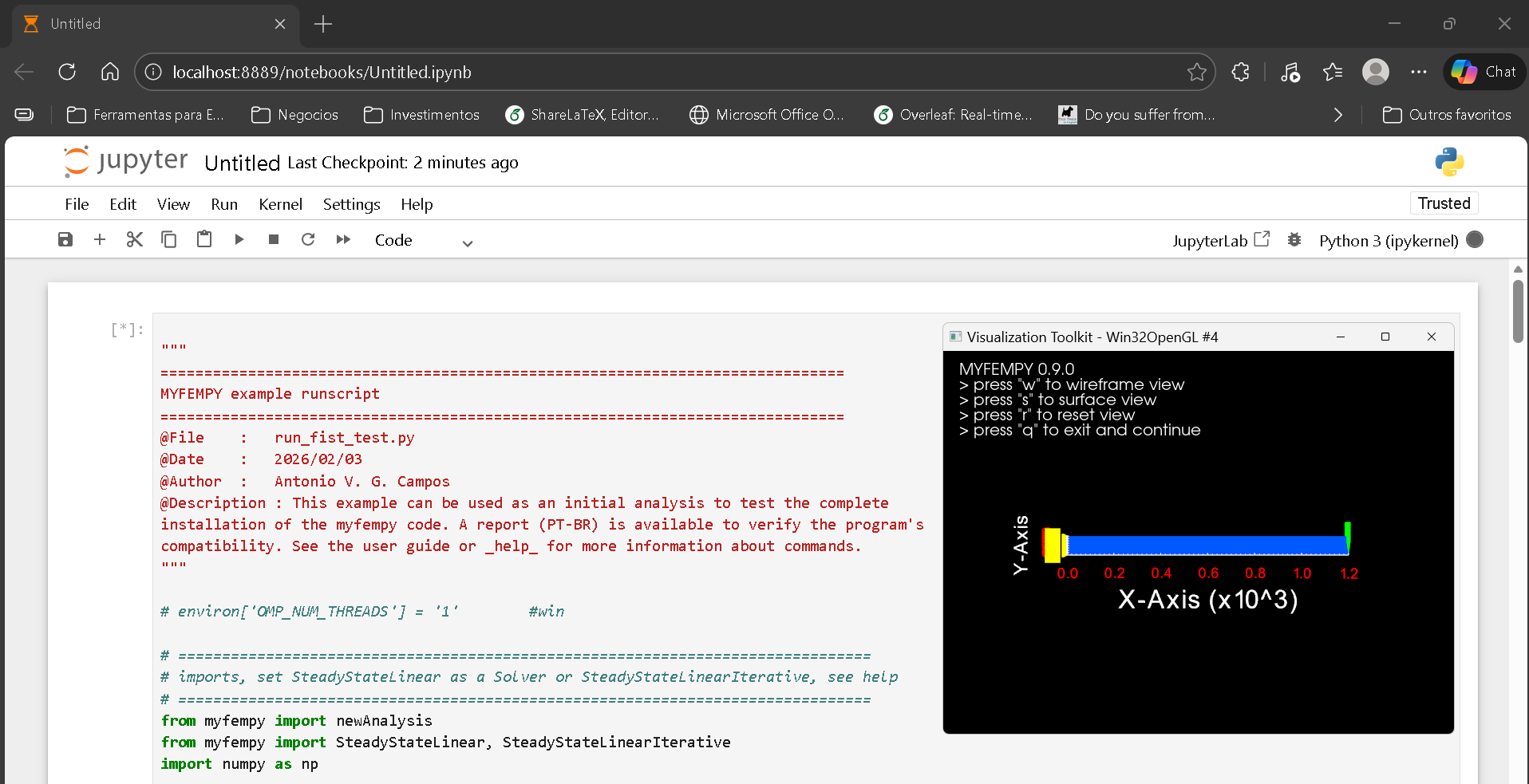Reload the page with the refresh icon
The height and width of the screenshot is (784, 1529).
pyautogui.click(x=67, y=72)
